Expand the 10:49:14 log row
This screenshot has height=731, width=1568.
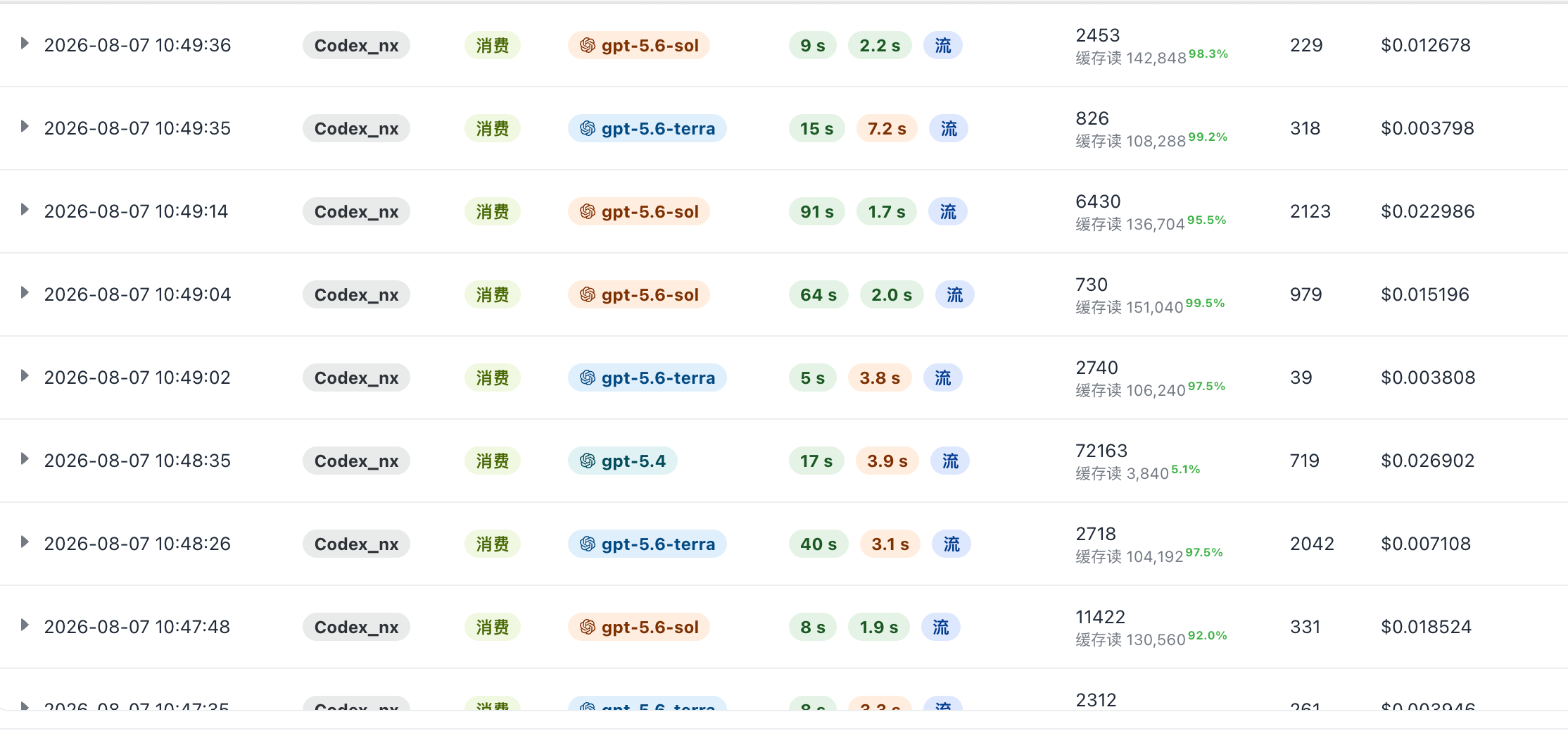(25, 210)
